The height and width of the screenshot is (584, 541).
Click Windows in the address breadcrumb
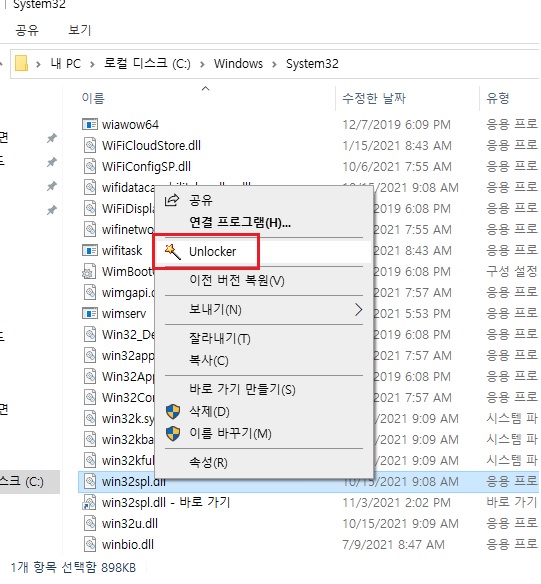238,64
